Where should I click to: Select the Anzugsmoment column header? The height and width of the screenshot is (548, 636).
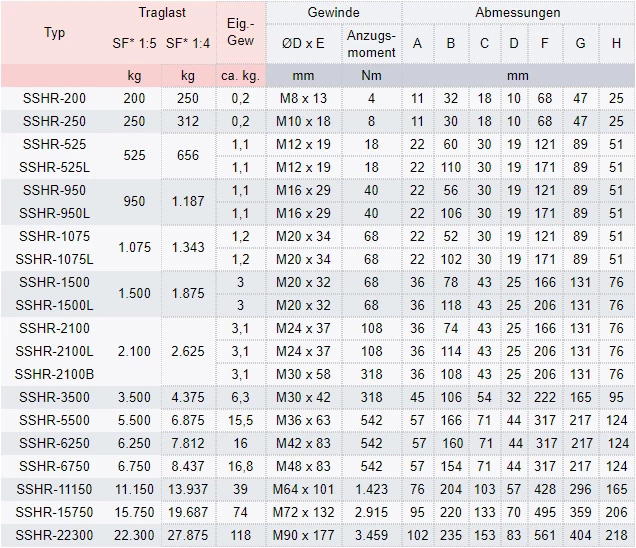[x=371, y=43]
